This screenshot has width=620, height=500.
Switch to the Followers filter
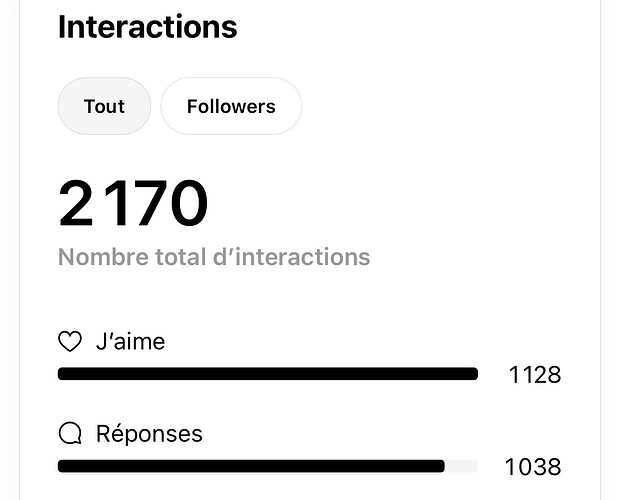click(x=231, y=106)
